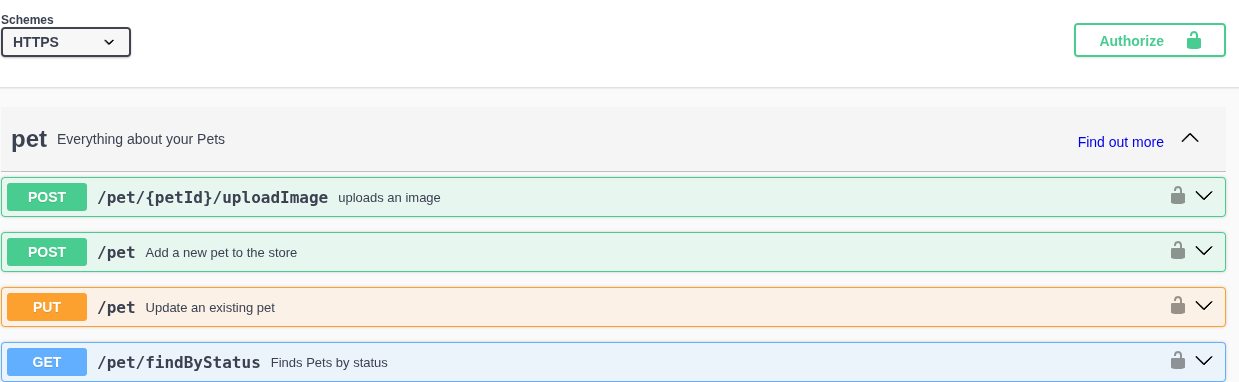Open the Authorize dialog
The image size is (1239, 382).
pos(1150,40)
